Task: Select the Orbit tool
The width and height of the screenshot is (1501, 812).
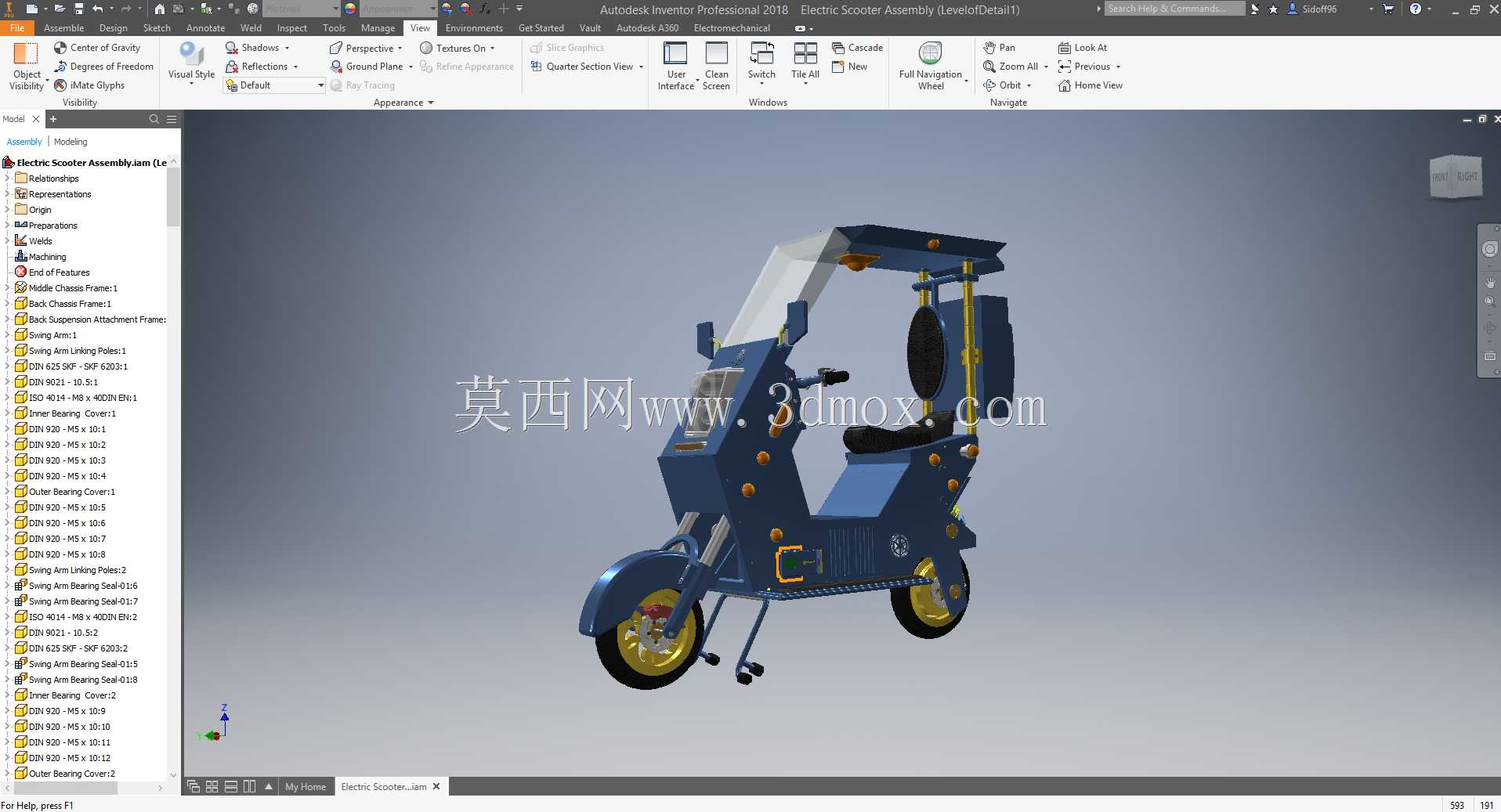Action: [1003, 85]
